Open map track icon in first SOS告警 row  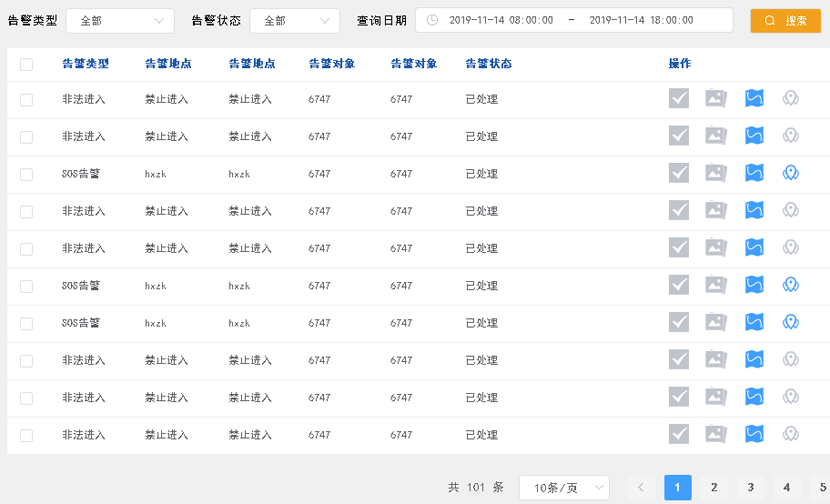point(754,173)
